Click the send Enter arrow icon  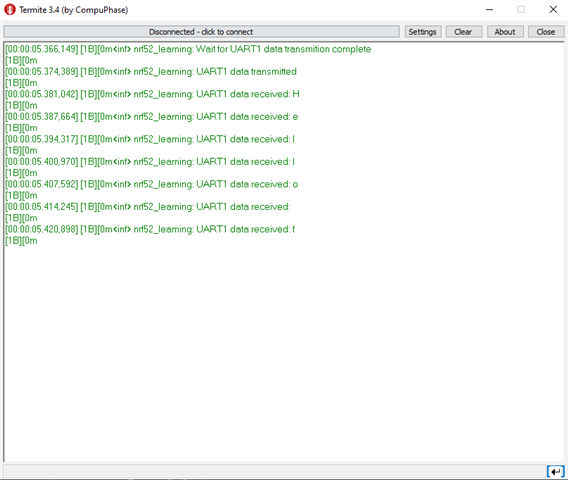tap(556, 472)
